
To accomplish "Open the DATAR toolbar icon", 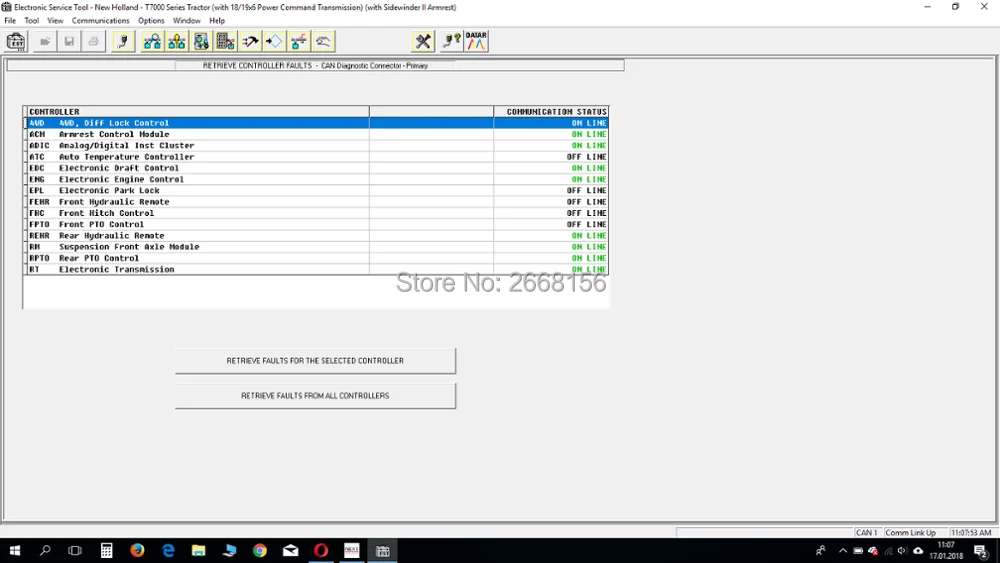I will point(476,42).
